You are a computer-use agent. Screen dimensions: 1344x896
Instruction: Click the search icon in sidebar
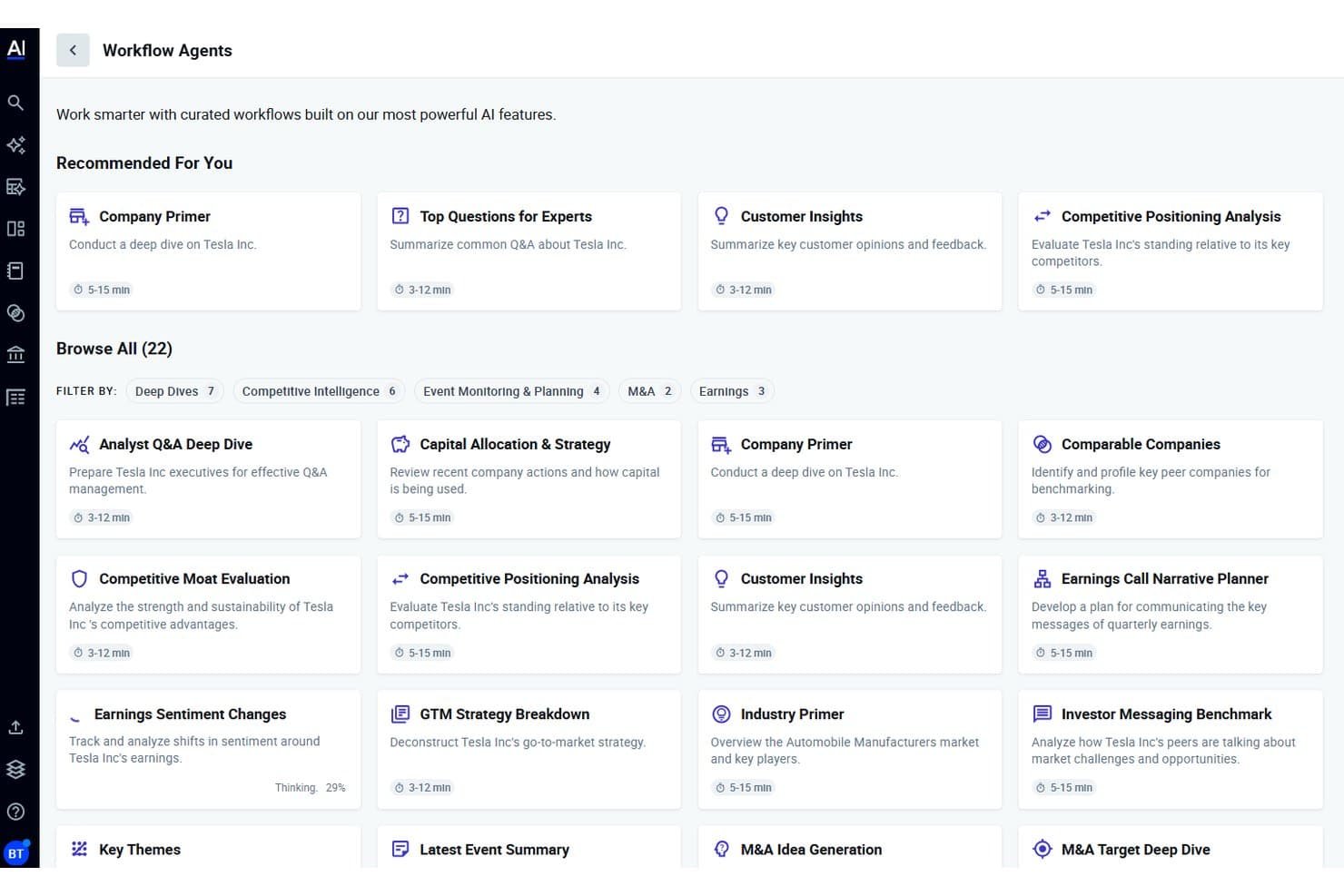pos(15,103)
